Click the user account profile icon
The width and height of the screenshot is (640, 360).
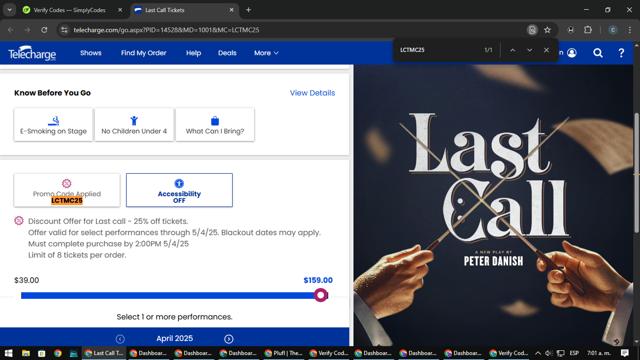572,53
